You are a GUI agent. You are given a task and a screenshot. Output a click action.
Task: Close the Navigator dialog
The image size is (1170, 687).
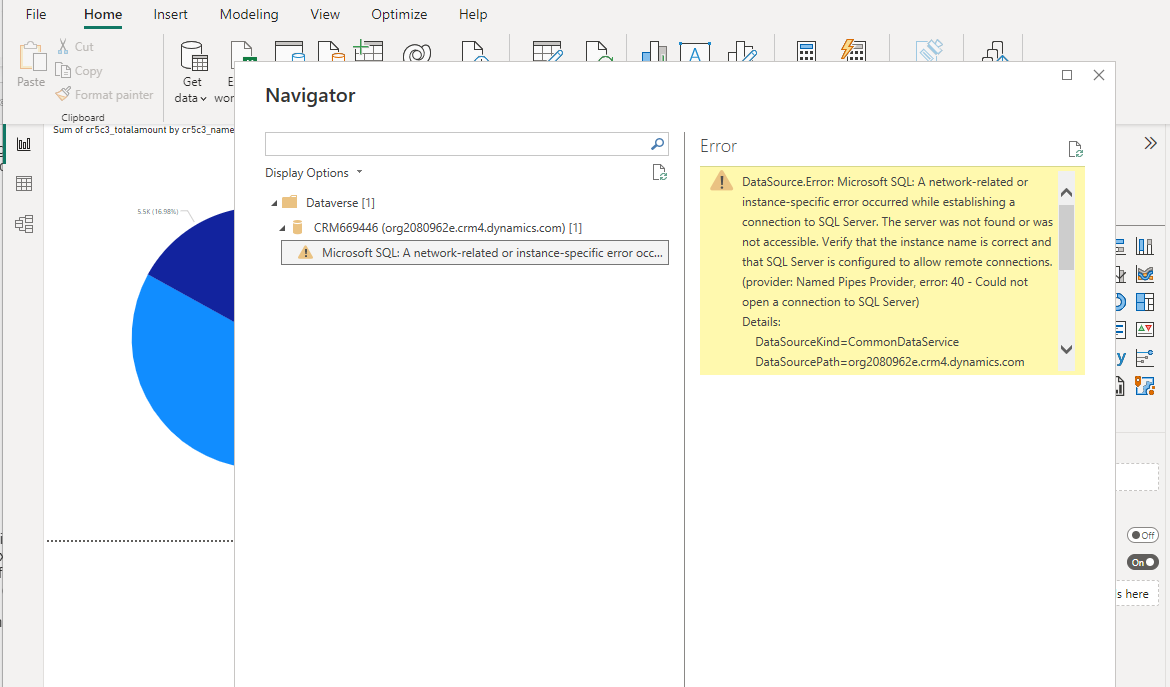coord(1098,75)
